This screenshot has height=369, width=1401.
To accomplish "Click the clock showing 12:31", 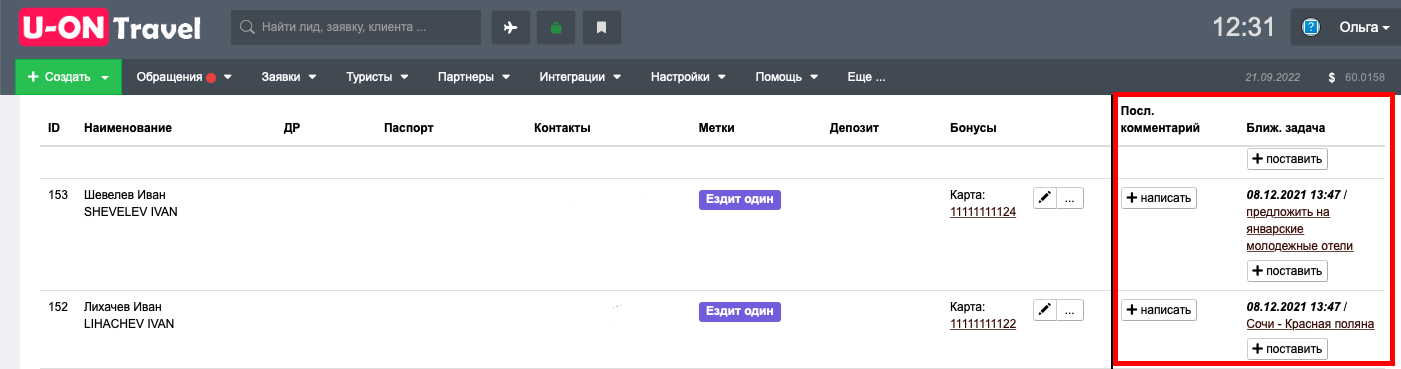I will 1243,28.
